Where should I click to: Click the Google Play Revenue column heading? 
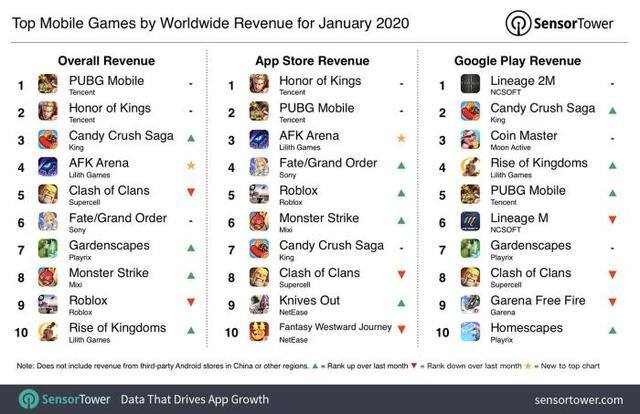point(518,61)
